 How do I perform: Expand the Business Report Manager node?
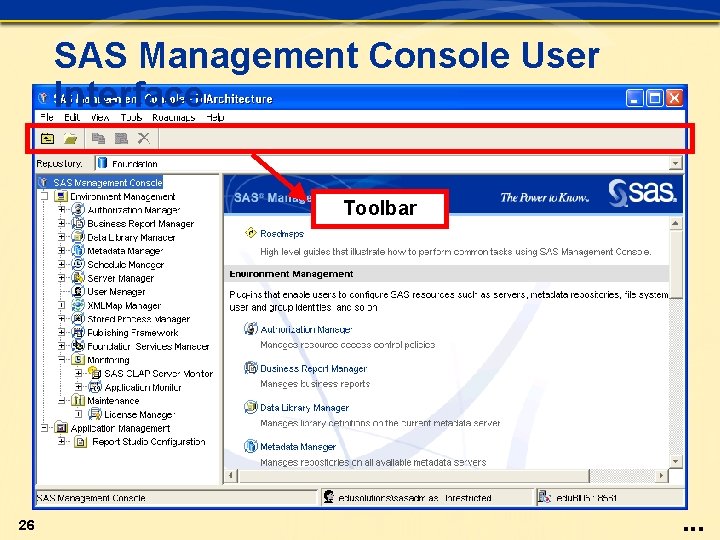click(62, 224)
